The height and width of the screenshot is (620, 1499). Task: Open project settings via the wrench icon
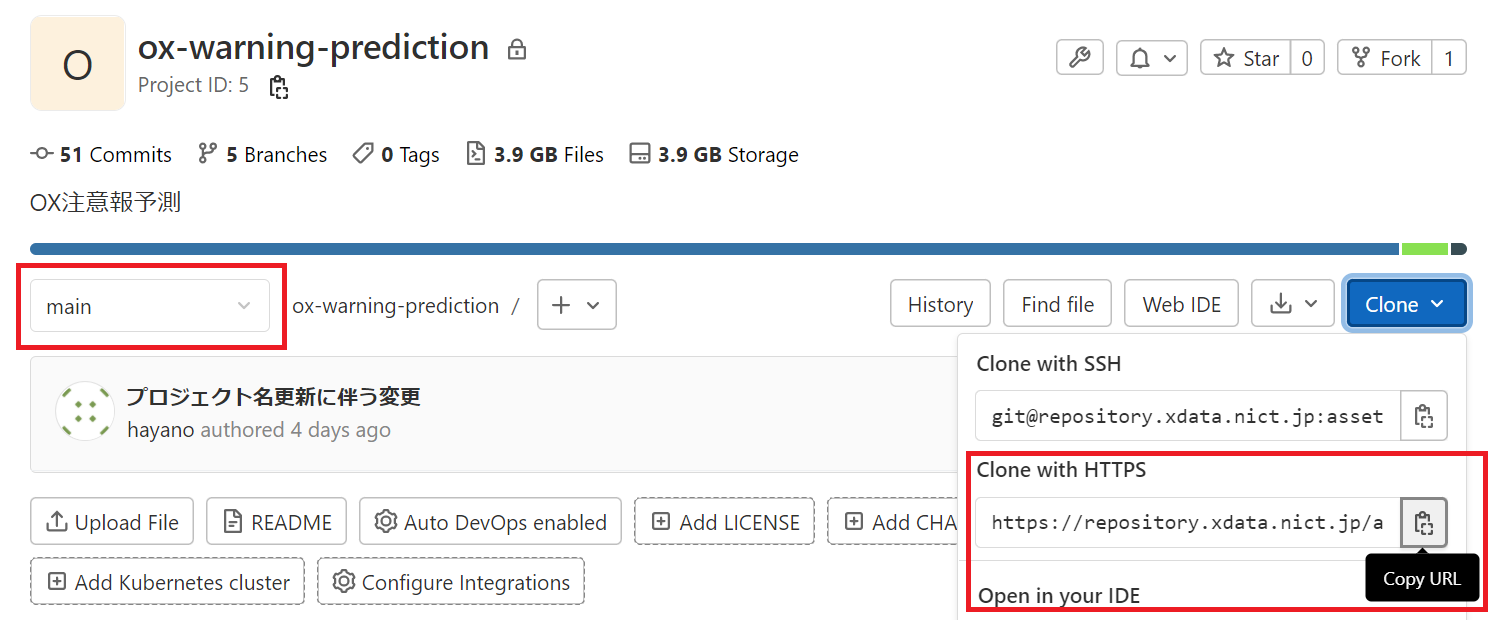[1079, 57]
